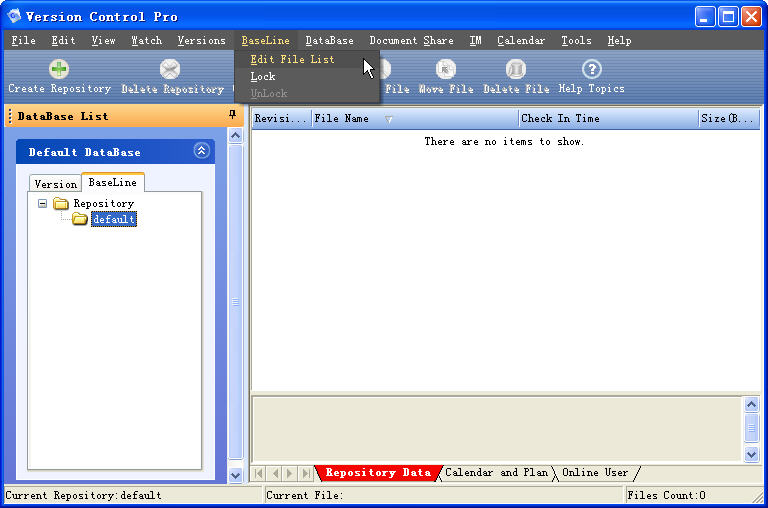The height and width of the screenshot is (508, 768).
Task: Close the open BaseLine menu
Action: [265, 40]
